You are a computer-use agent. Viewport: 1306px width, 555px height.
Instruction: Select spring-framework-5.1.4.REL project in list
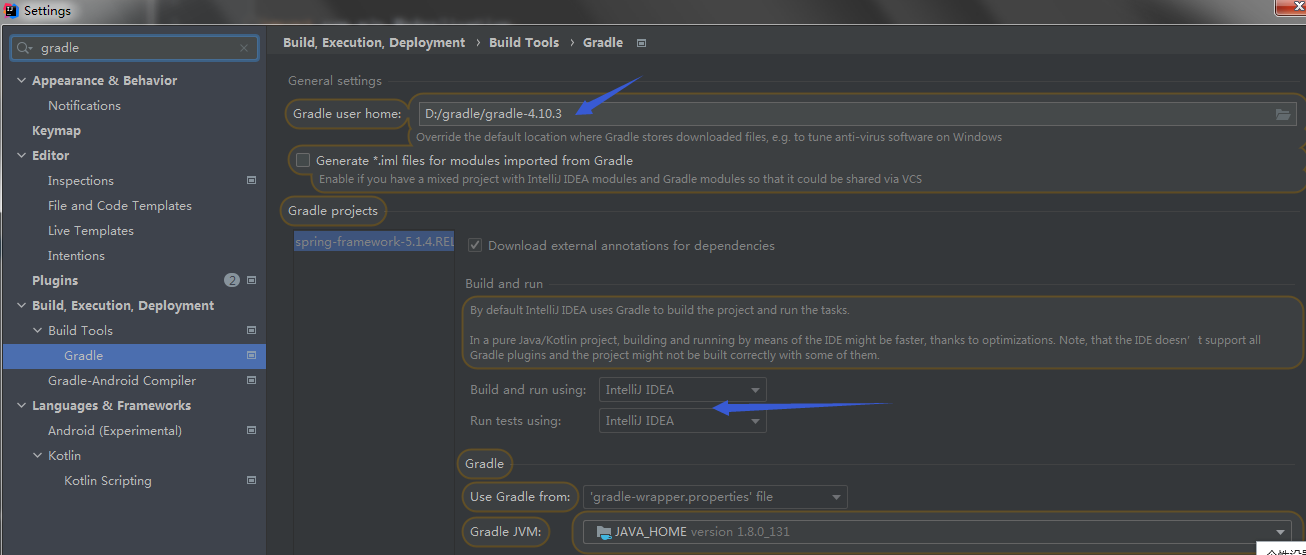374,242
